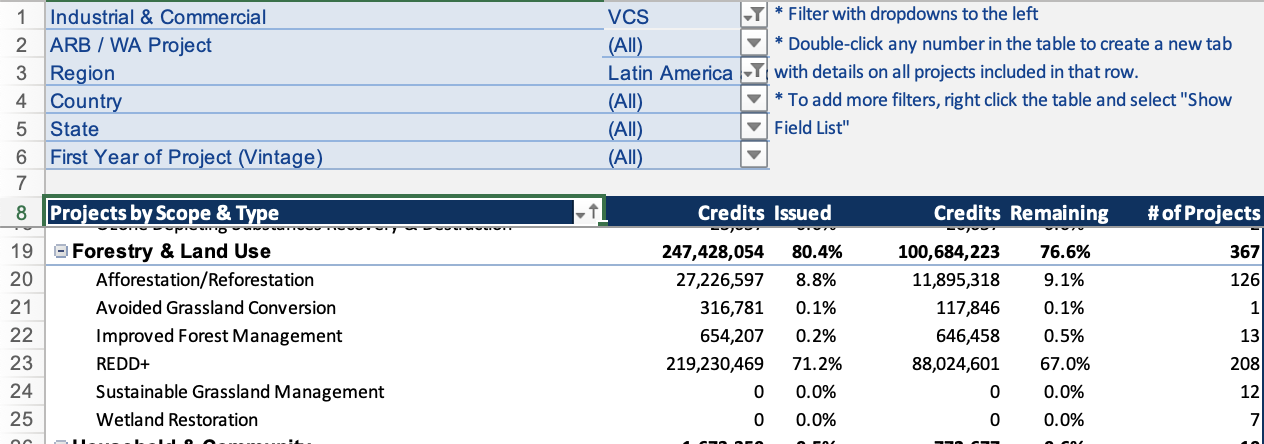Open the Latin America Region filter button
Image resolution: width=1264 pixels, height=444 pixels.
point(753,72)
